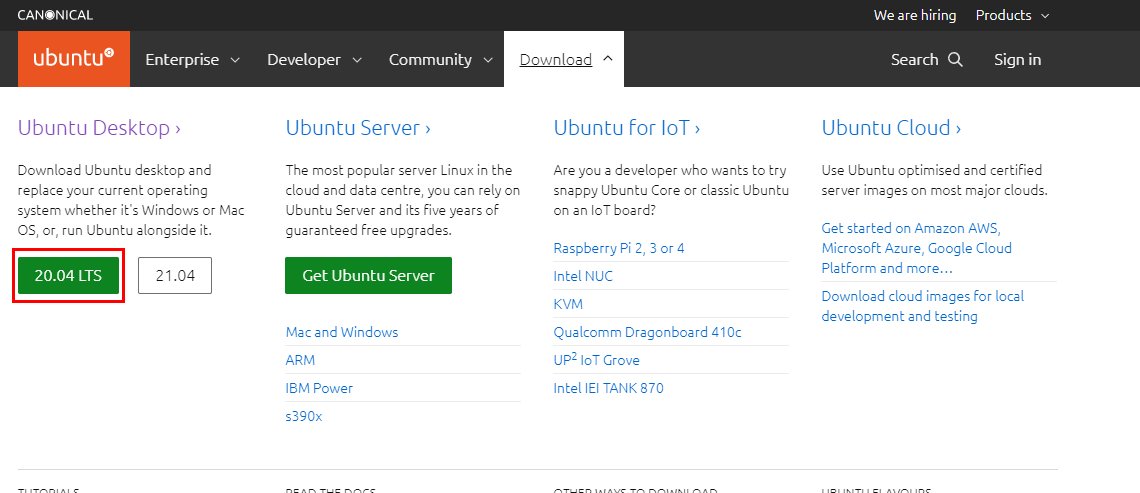Open the Community navigation menu
The height and width of the screenshot is (493, 1140).
tap(441, 60)
